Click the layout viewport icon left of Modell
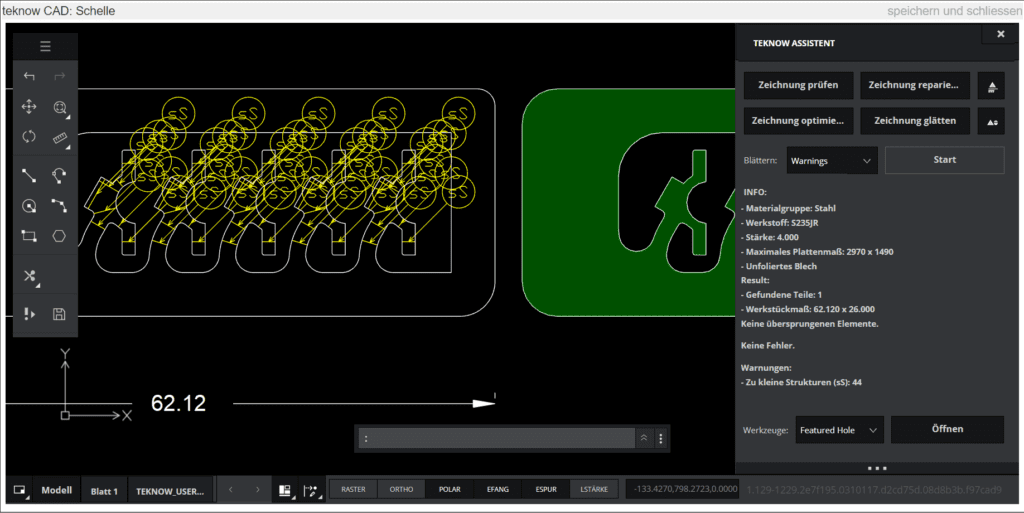Viewport: 1024px width, 513px height. point(20,490)
